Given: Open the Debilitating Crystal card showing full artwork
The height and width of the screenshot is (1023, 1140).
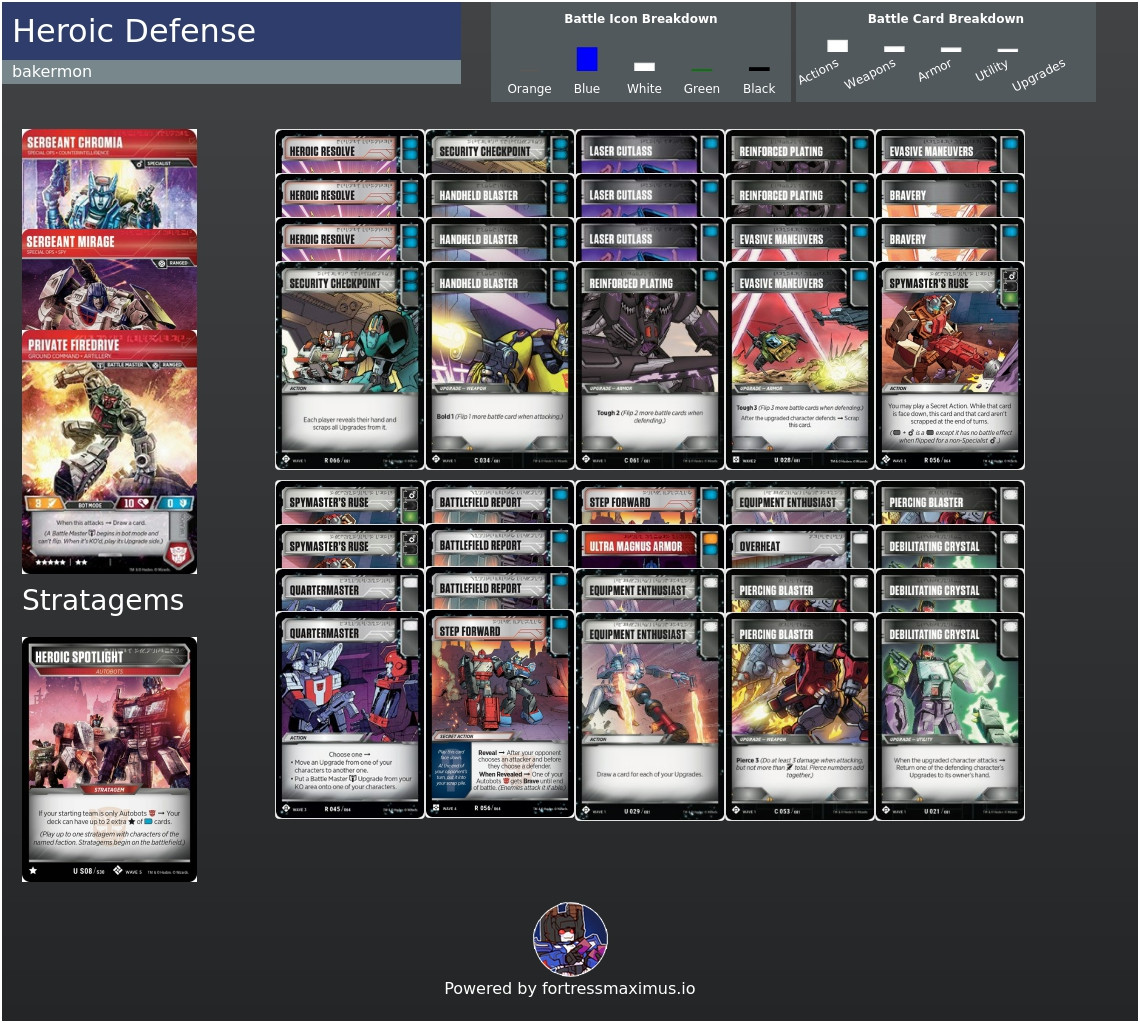Looking at the screenshot, I should tap(950, 716).
